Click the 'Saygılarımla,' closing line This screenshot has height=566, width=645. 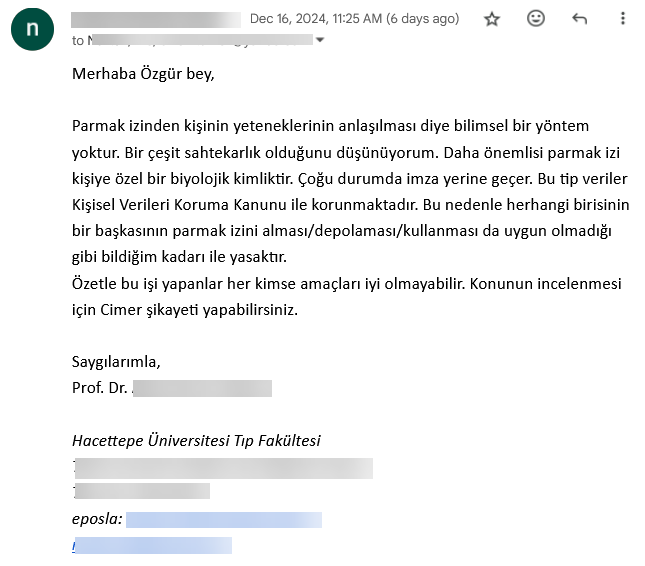pyautogui.click(x=116, y=362)
